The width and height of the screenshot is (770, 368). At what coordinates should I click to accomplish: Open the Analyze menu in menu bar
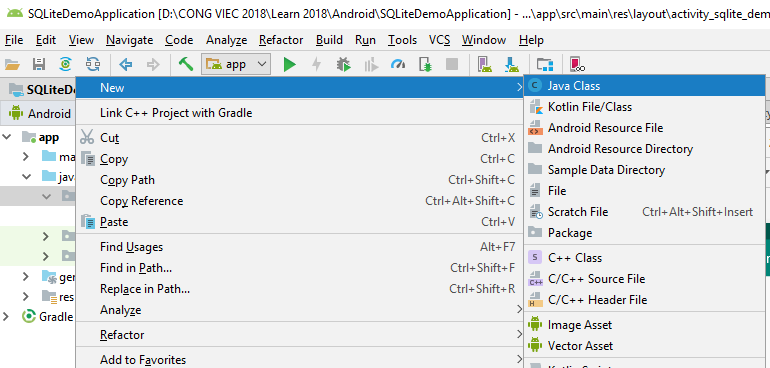[x=226, y=40]
